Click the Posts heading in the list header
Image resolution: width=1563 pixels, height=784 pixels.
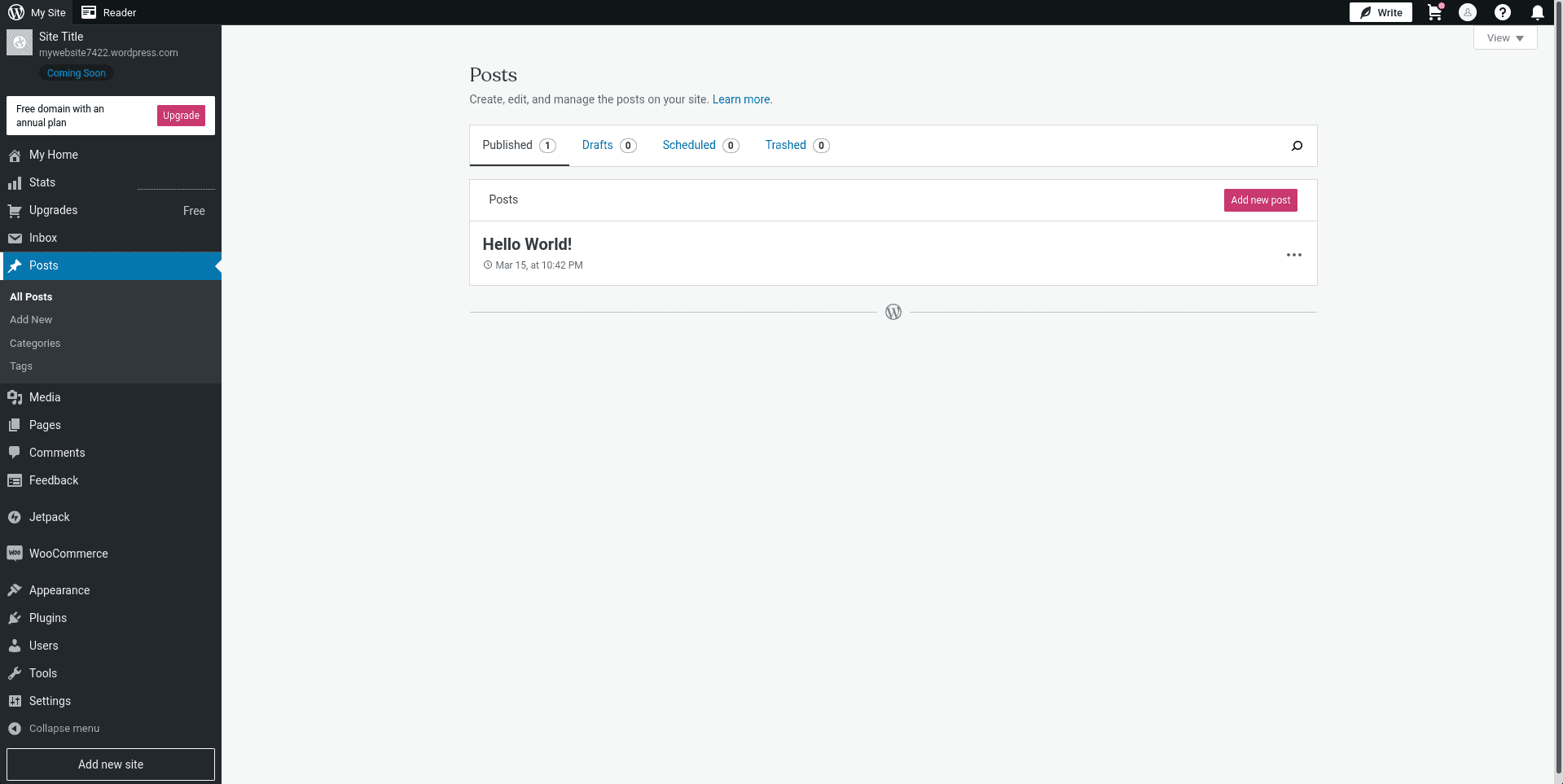click(503, 199)
